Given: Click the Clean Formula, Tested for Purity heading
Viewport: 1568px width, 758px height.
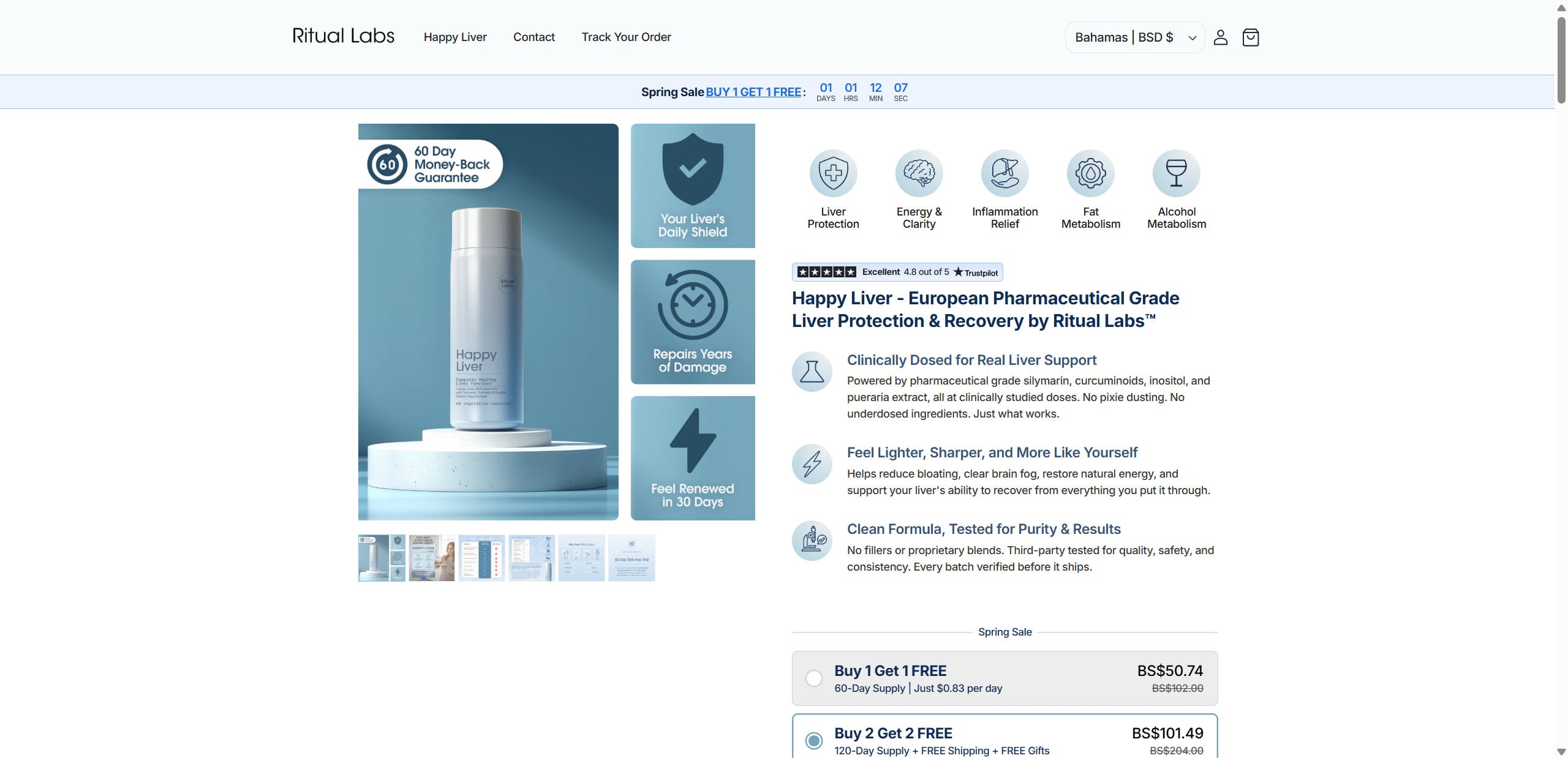Looking at the screenshot, I should [984, 529].
